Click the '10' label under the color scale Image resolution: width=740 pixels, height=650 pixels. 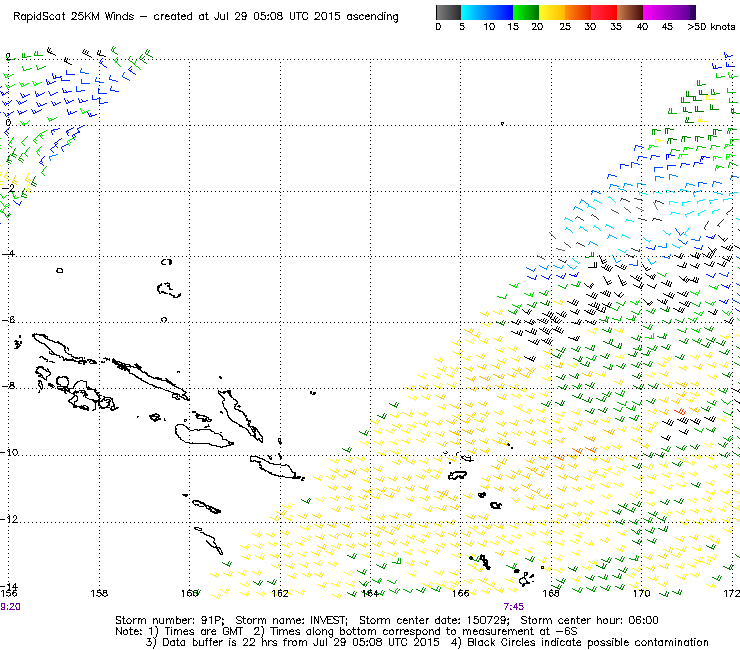(489, 27)
